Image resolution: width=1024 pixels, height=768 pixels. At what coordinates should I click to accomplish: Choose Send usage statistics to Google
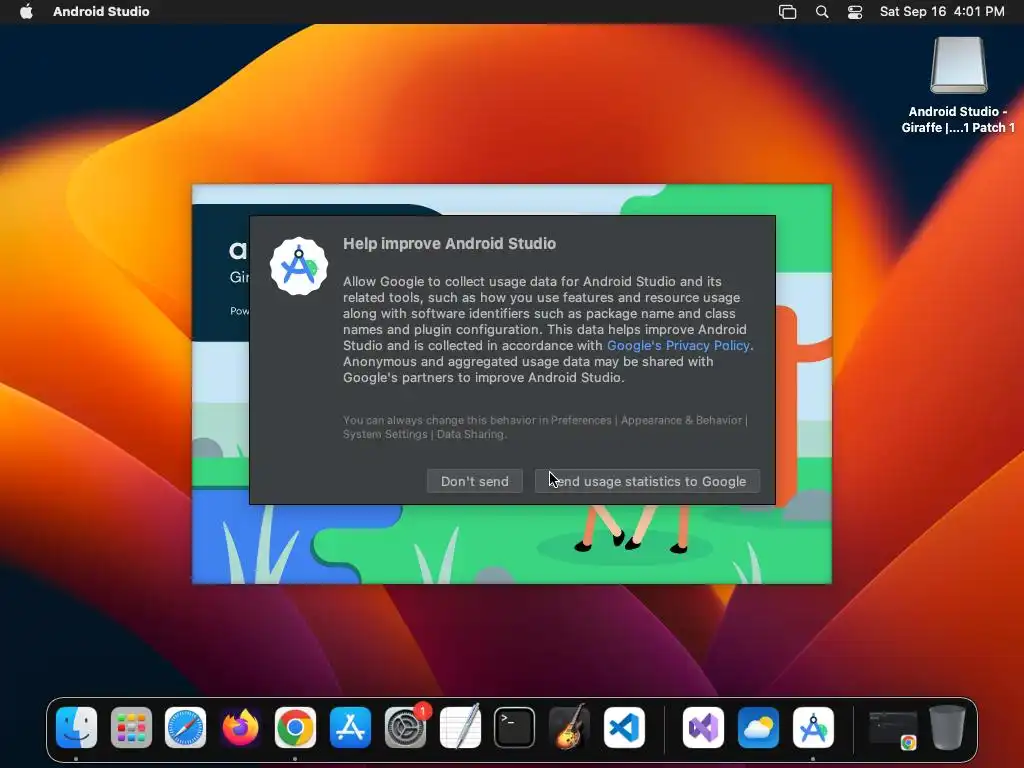point(647,481)
